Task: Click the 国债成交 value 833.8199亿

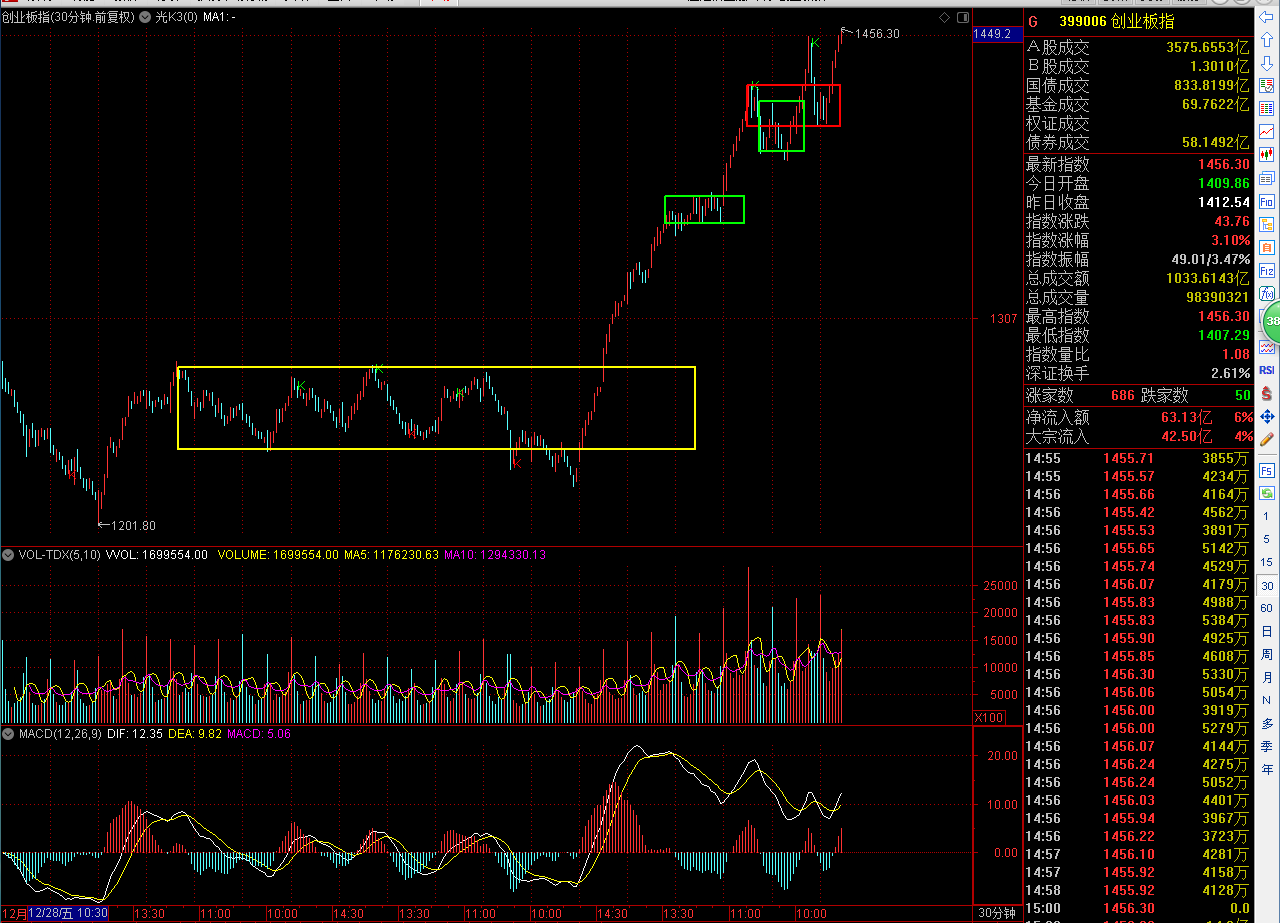Action: click(1212, 85)
